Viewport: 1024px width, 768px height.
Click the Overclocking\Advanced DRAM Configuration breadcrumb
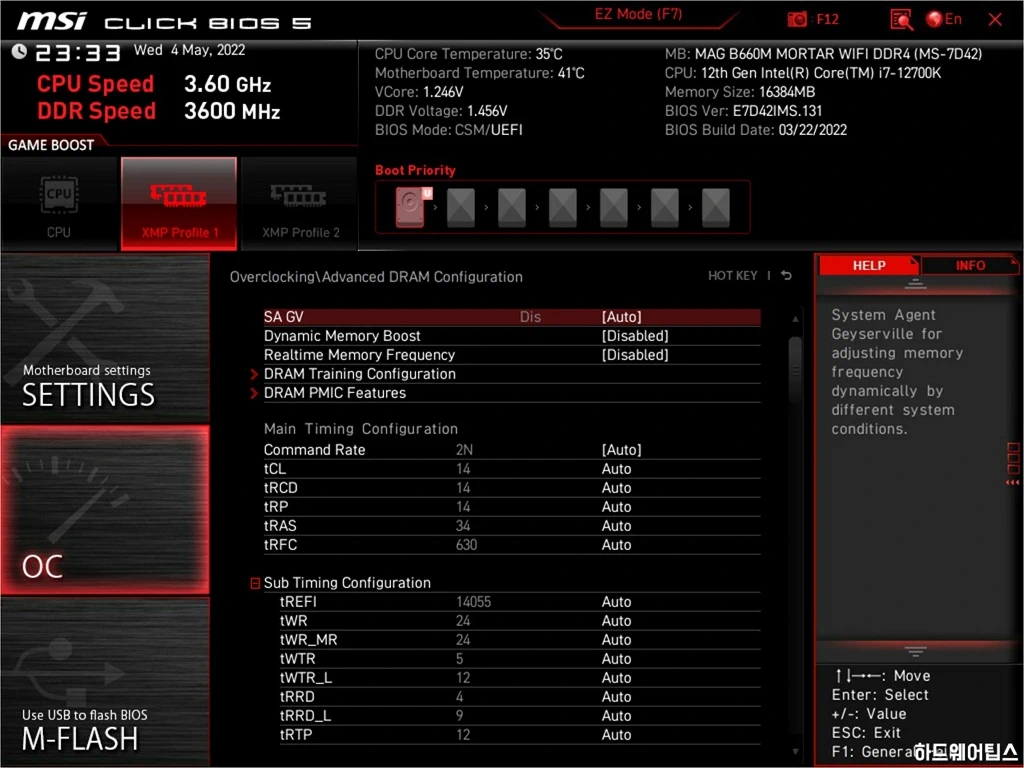pyautogui.click(x=376, y=276)
